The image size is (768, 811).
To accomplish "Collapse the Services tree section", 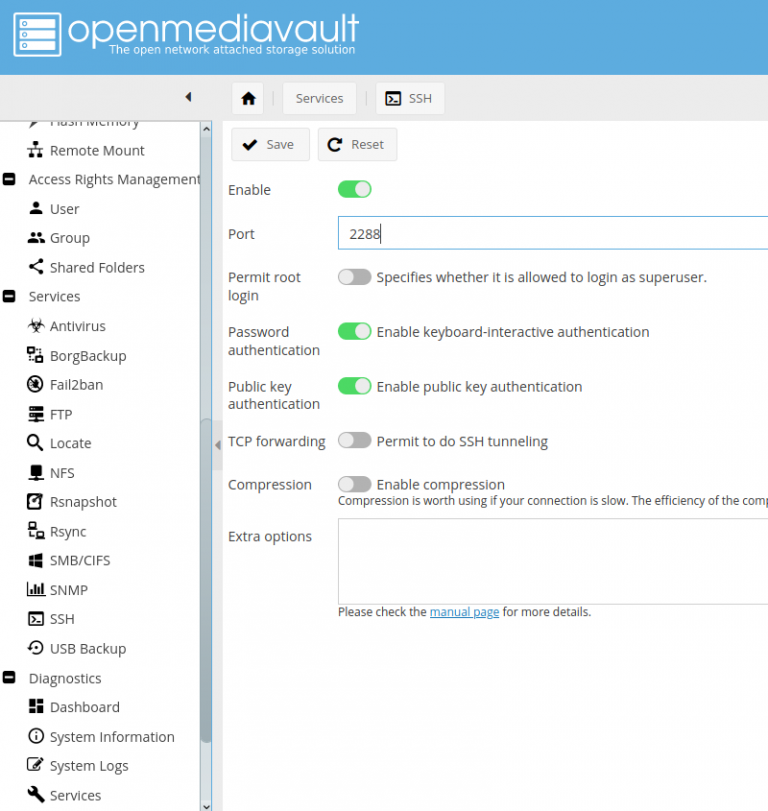I will 9,297.
